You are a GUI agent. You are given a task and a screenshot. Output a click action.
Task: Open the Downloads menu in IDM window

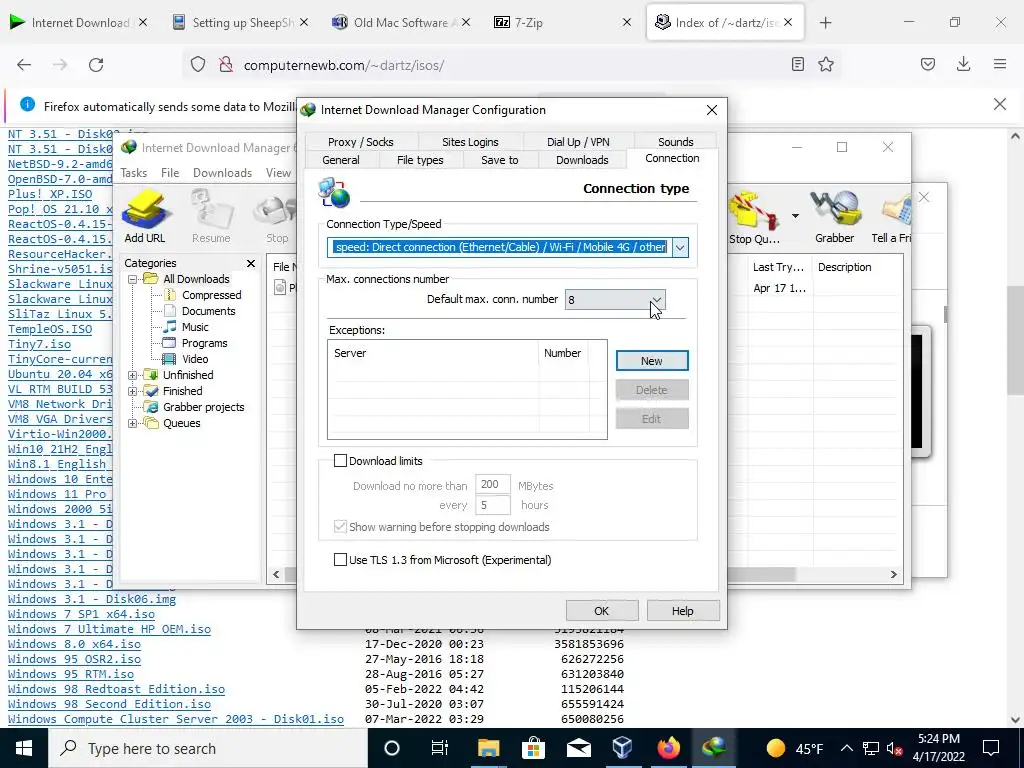[x=222, y=173]
